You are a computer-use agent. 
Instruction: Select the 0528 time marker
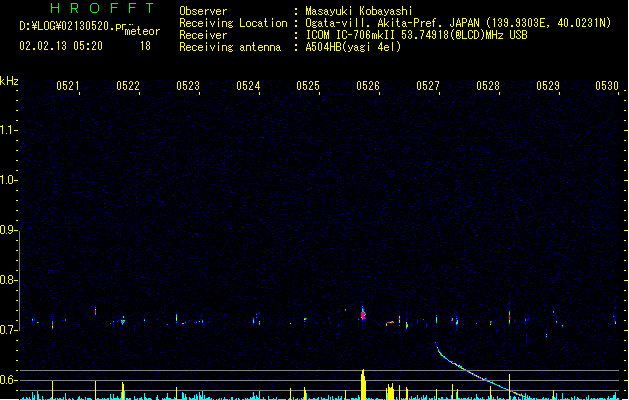488,85
